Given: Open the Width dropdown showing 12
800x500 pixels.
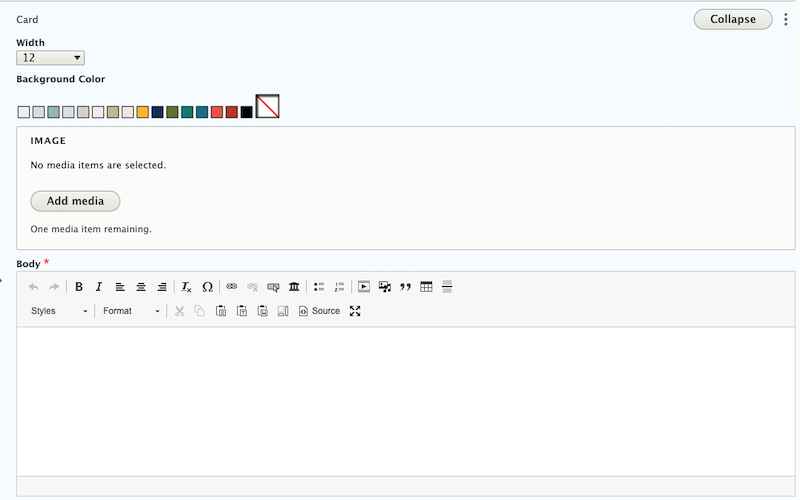Looking at the screenshot, I should pyautogui.click(x=51, y=58).
